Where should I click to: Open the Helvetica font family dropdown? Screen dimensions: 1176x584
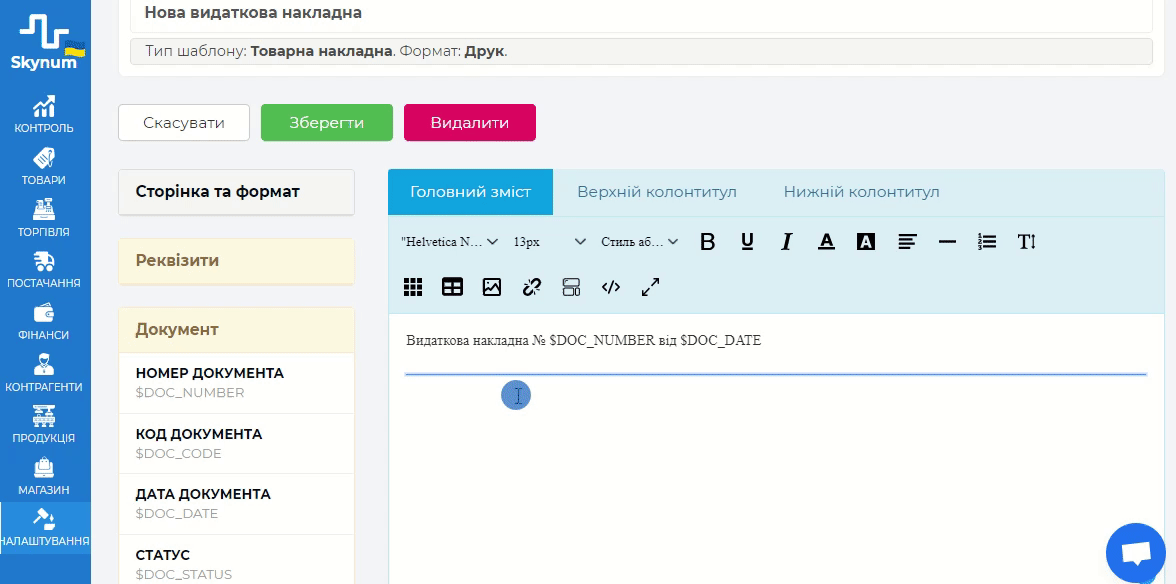click(449, 242)
